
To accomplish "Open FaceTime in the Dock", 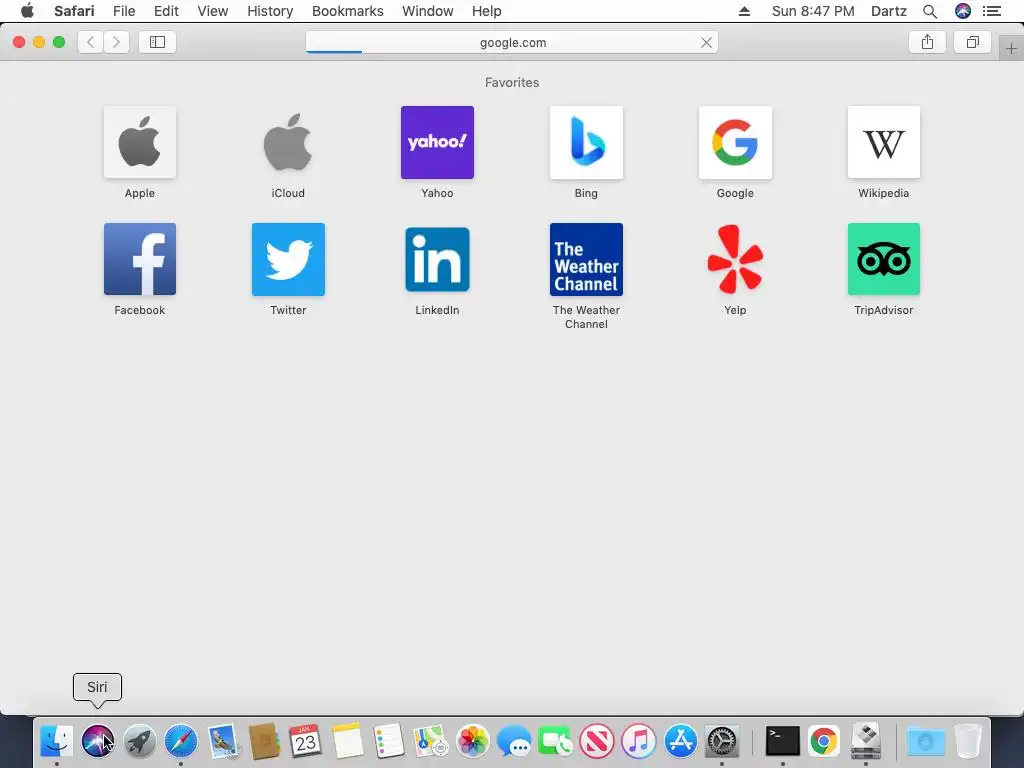I will [x=555, y=741].
